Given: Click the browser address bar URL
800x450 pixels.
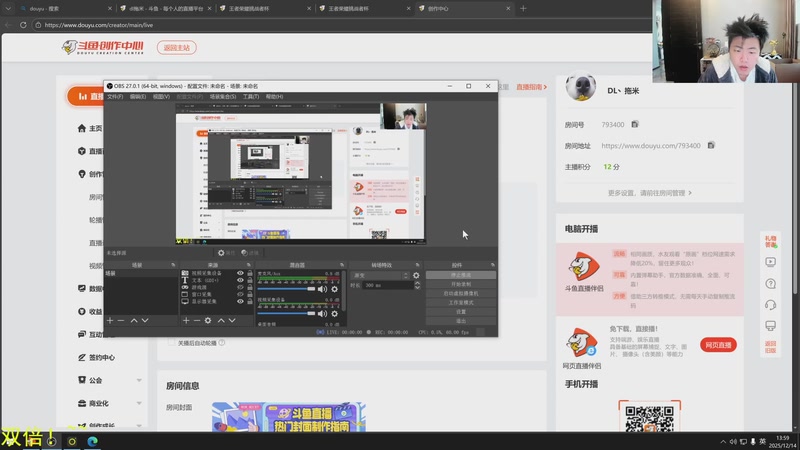Looking at the screenshot, I should [x=98, y=24].
